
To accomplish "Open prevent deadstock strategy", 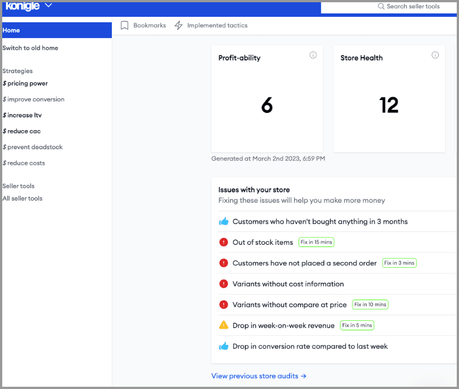I will pyautogui.click(x=32, y=147).
